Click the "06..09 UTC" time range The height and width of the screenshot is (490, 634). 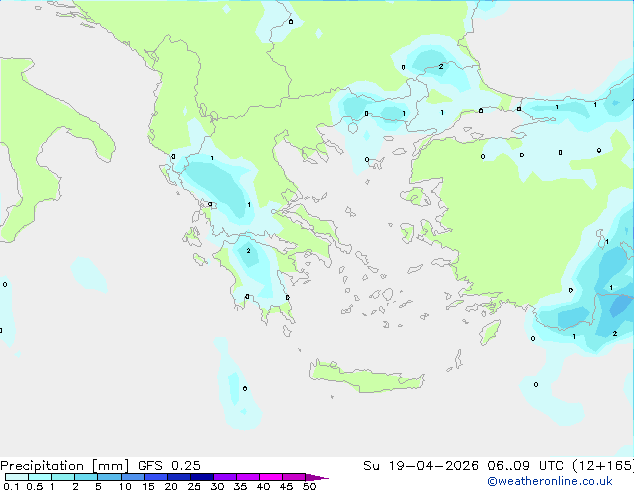pyautogui.click(x=525, y=466)
